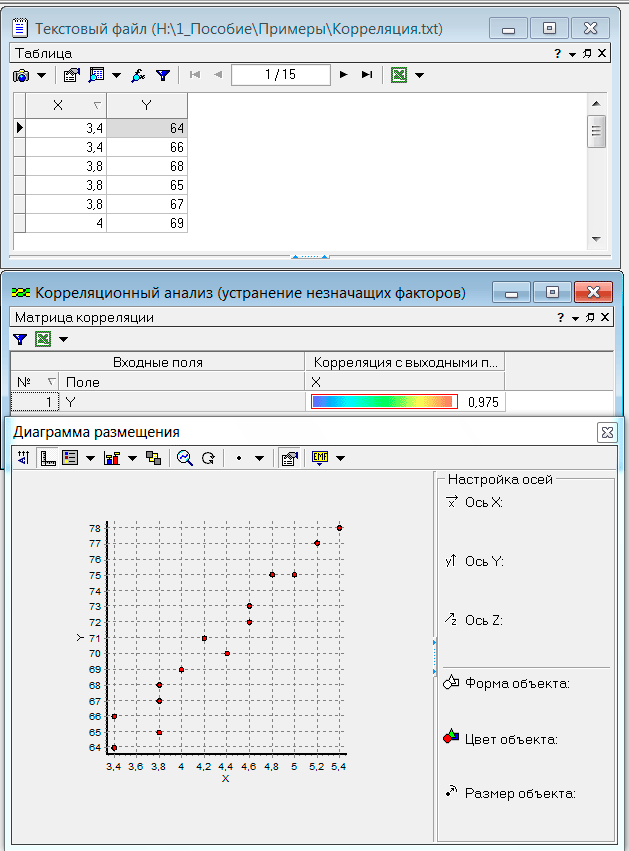Jump to the last record in the table
The image size is (629, 851).
(x=367, y=75)
